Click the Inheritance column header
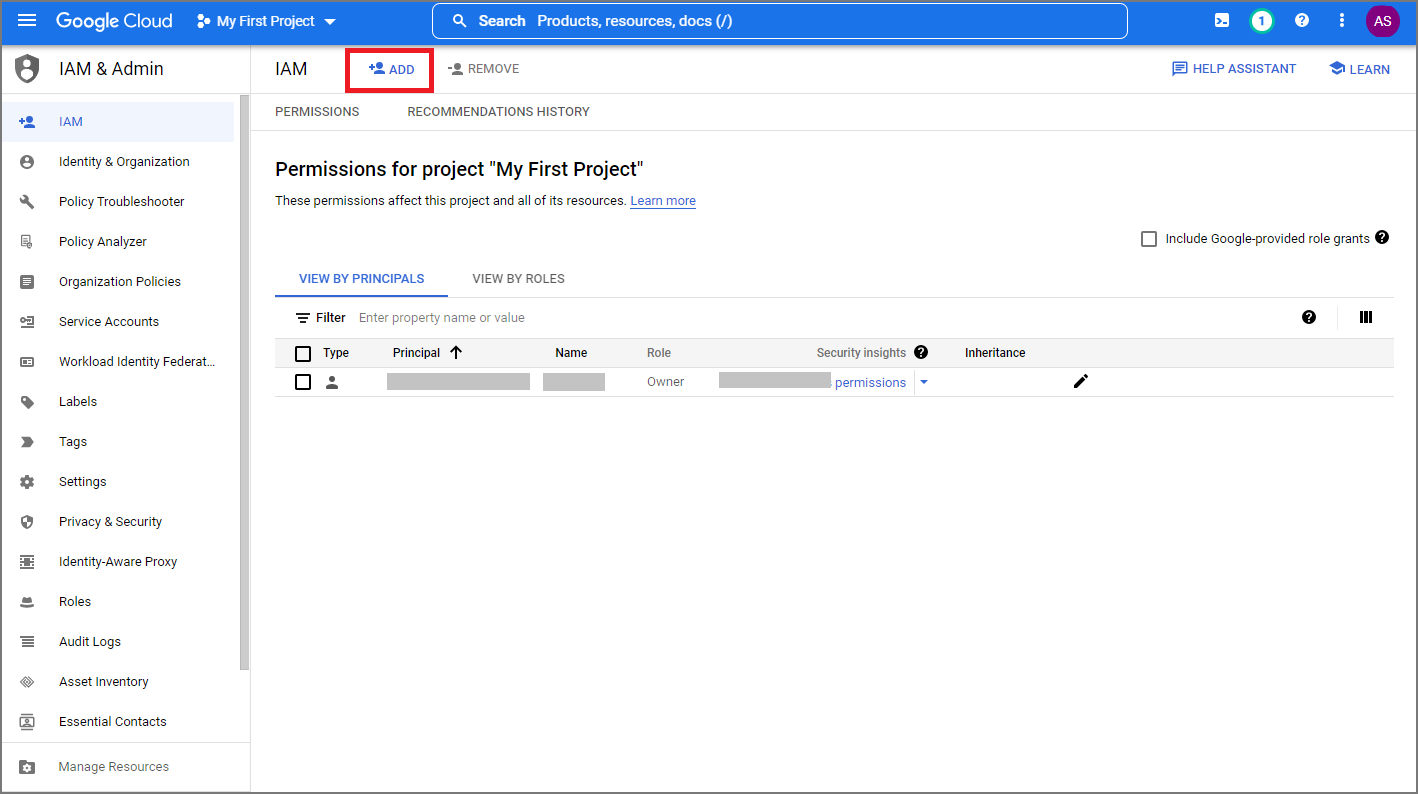The image size is (1418, 794). click(x=995, y=353)
